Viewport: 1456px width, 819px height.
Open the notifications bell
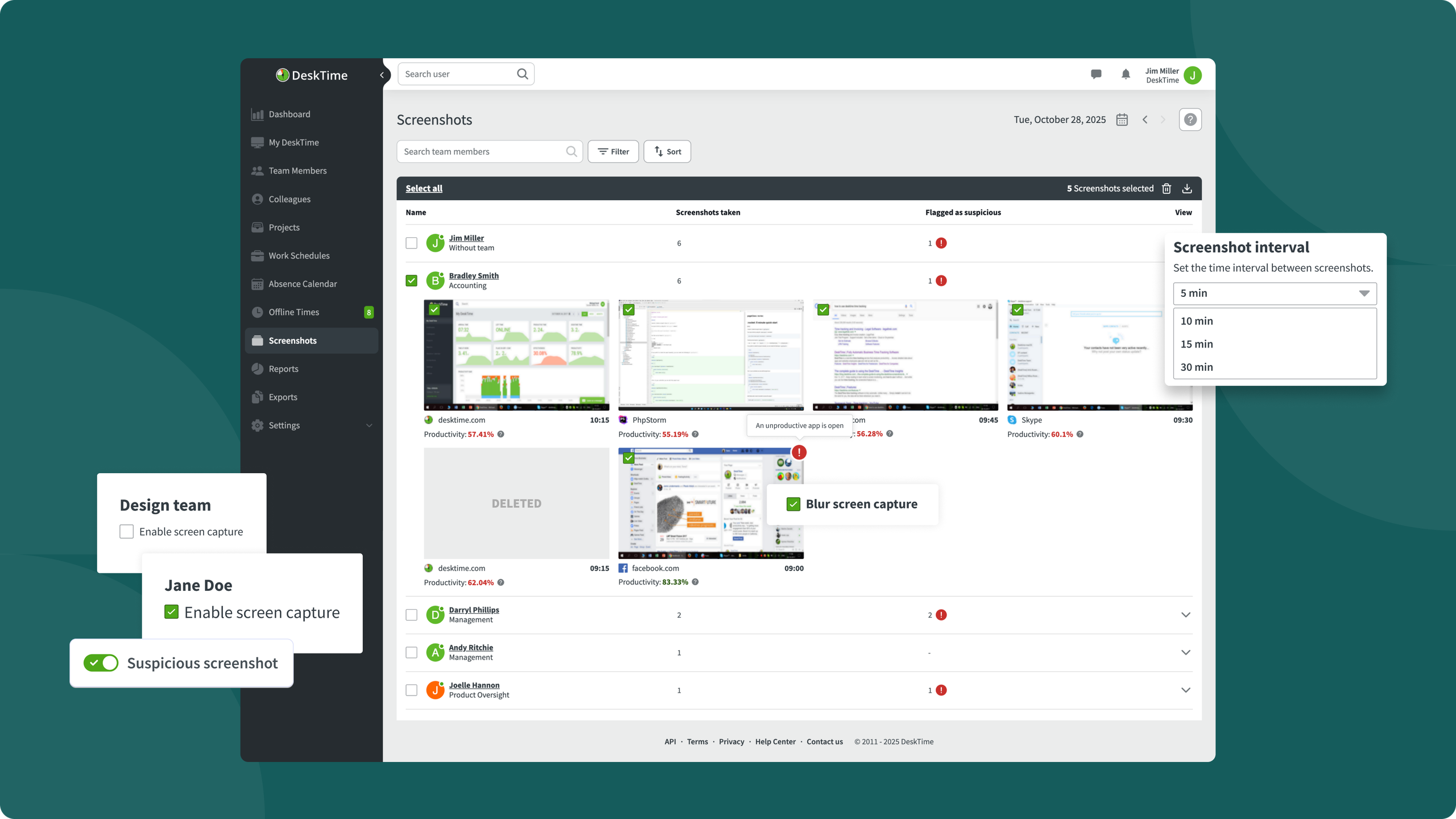1126,75
